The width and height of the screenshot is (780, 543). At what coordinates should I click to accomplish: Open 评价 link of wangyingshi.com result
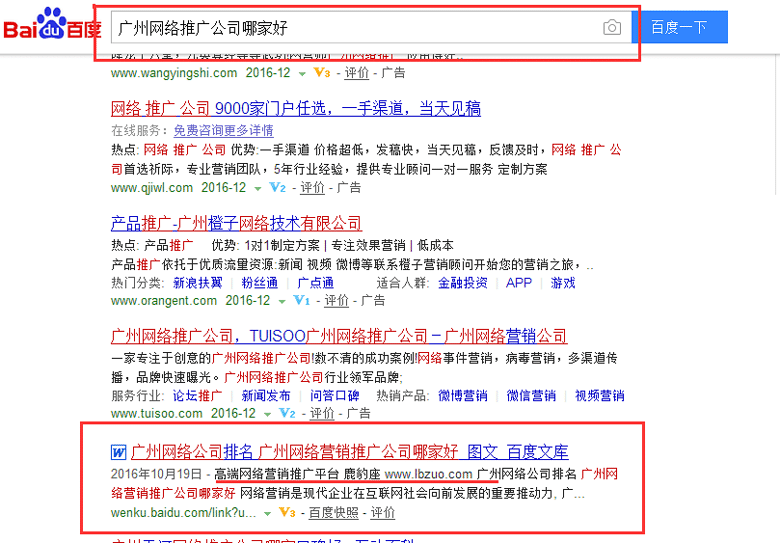pyautogui.click(x=357, y=73)
